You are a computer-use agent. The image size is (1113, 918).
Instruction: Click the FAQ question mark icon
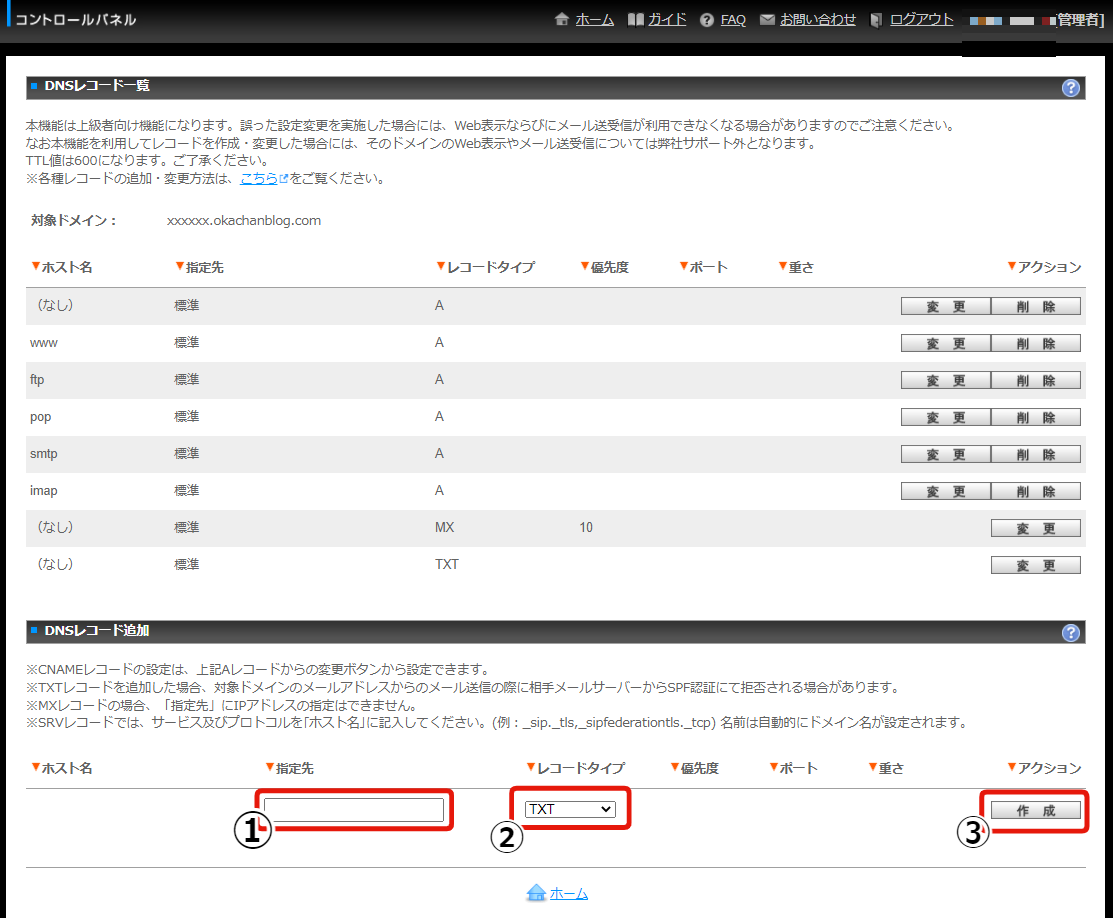[x=707, y=20]
